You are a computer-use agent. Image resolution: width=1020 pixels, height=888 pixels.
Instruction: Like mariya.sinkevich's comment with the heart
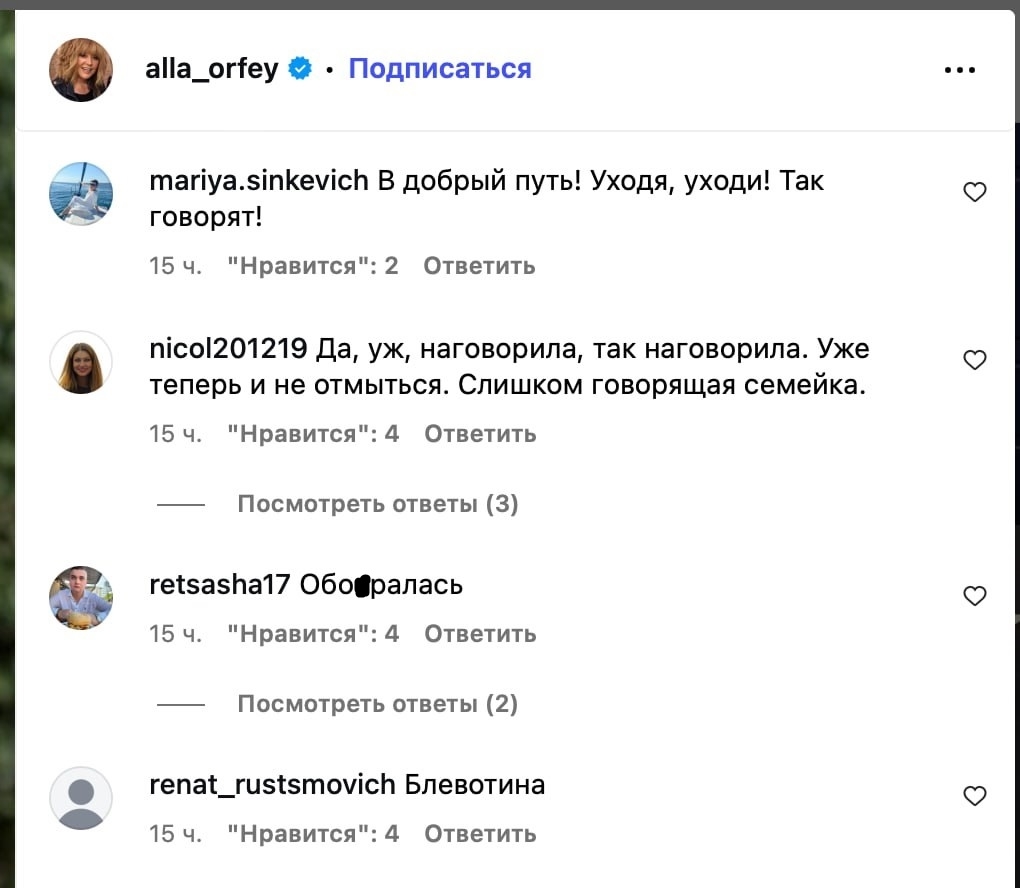click(x=974, y=192)
